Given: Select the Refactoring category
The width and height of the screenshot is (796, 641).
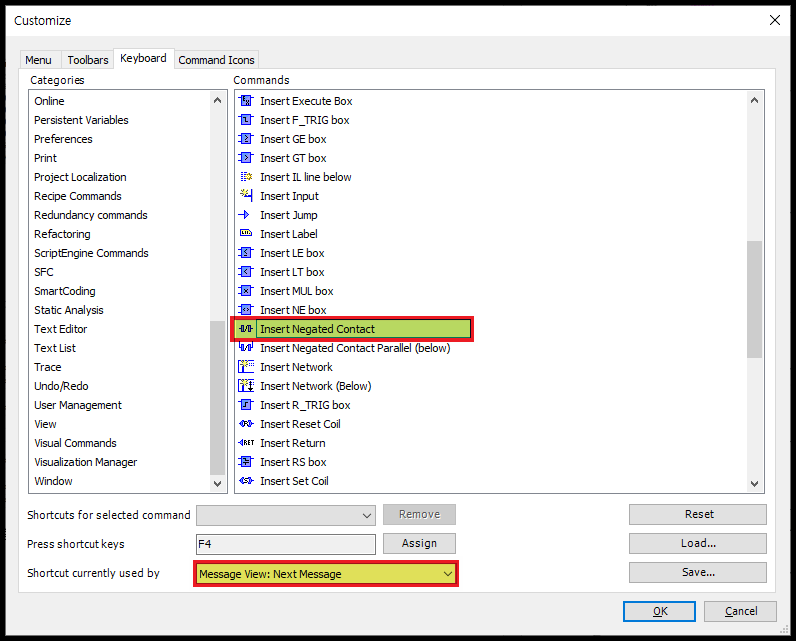Looking at the screenshot, I should pos(62,233).
